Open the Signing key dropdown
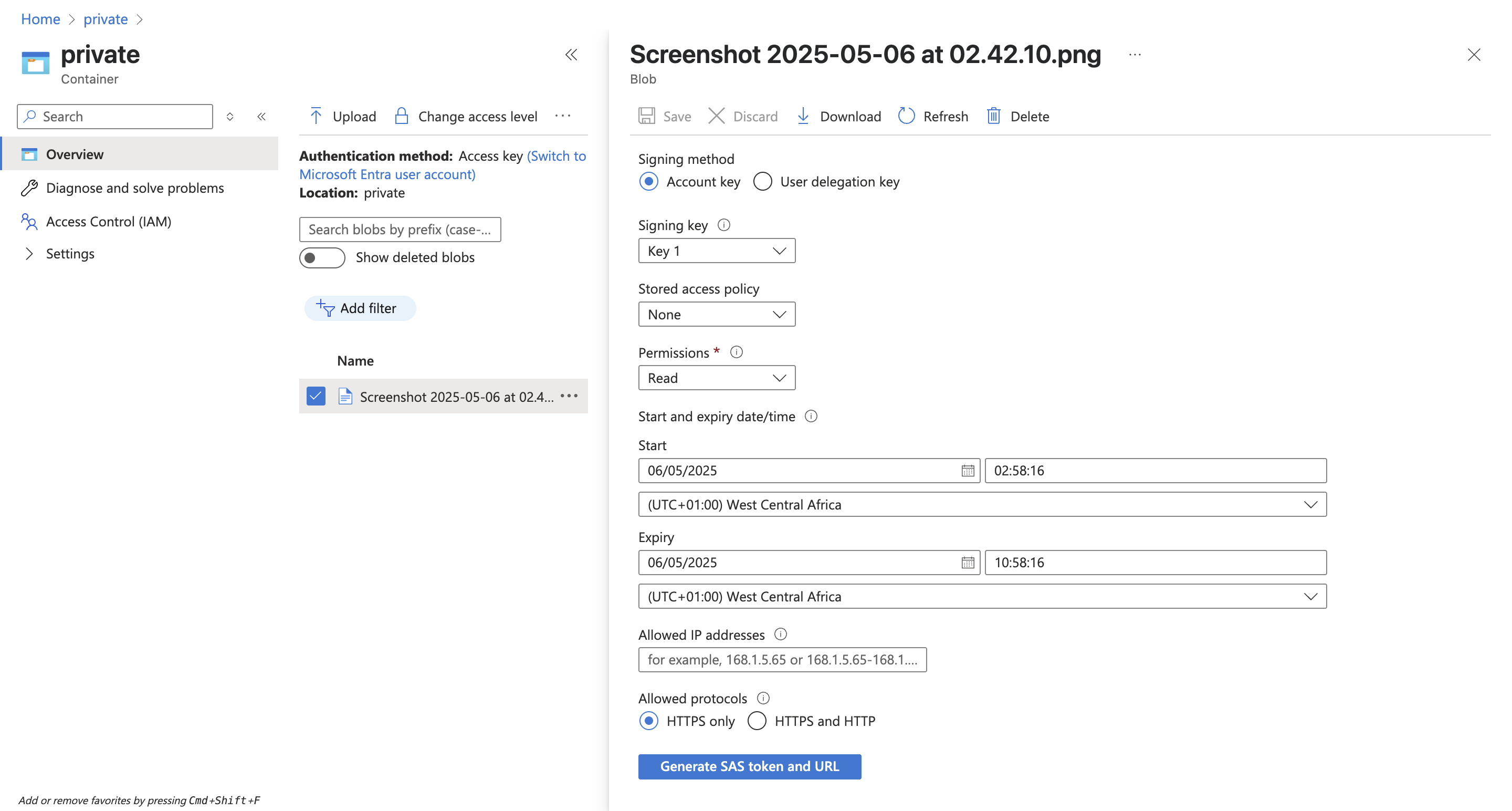 (x=717, y=251)
